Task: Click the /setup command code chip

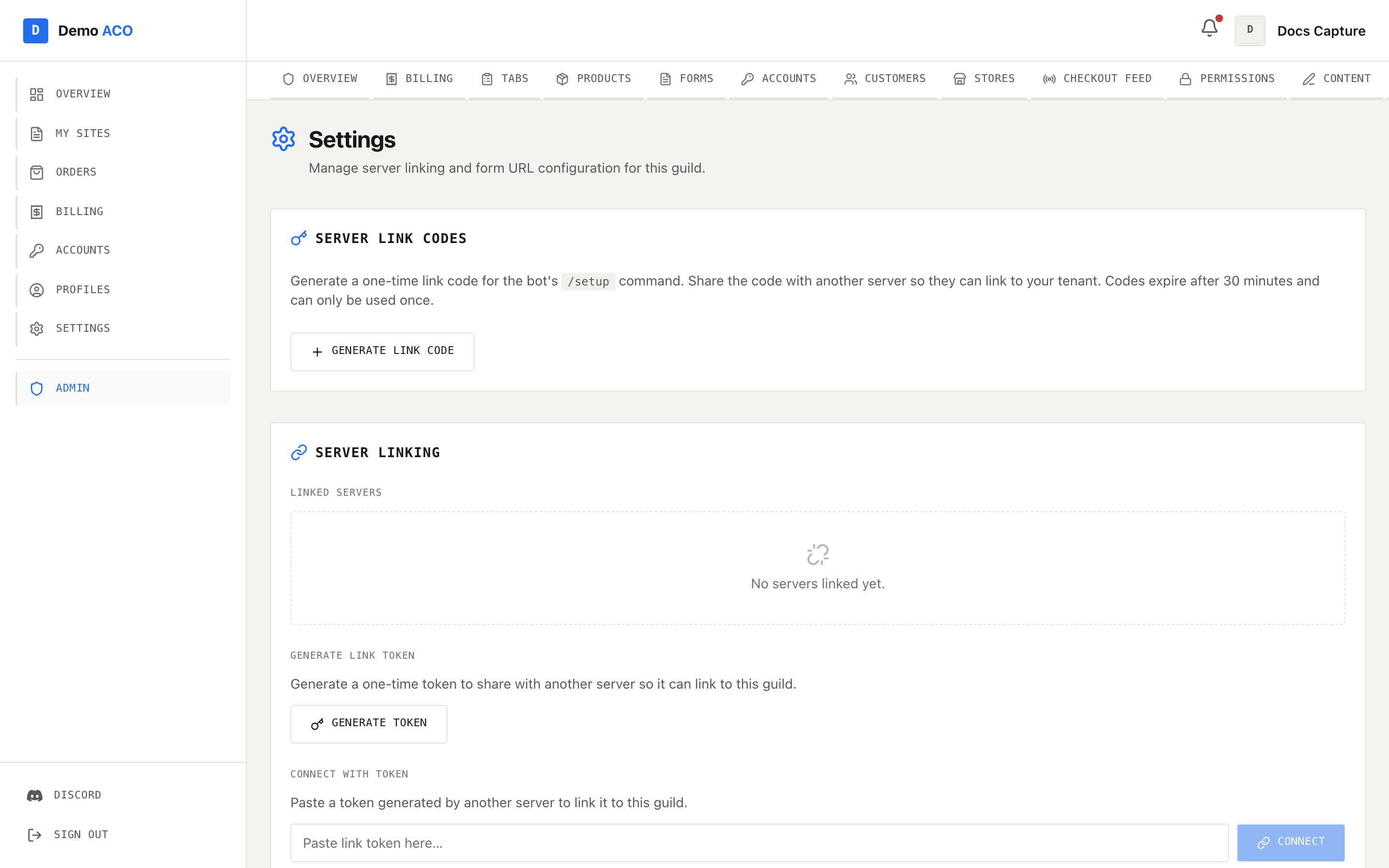Action: pyautogui.click(x=588, y=281)
